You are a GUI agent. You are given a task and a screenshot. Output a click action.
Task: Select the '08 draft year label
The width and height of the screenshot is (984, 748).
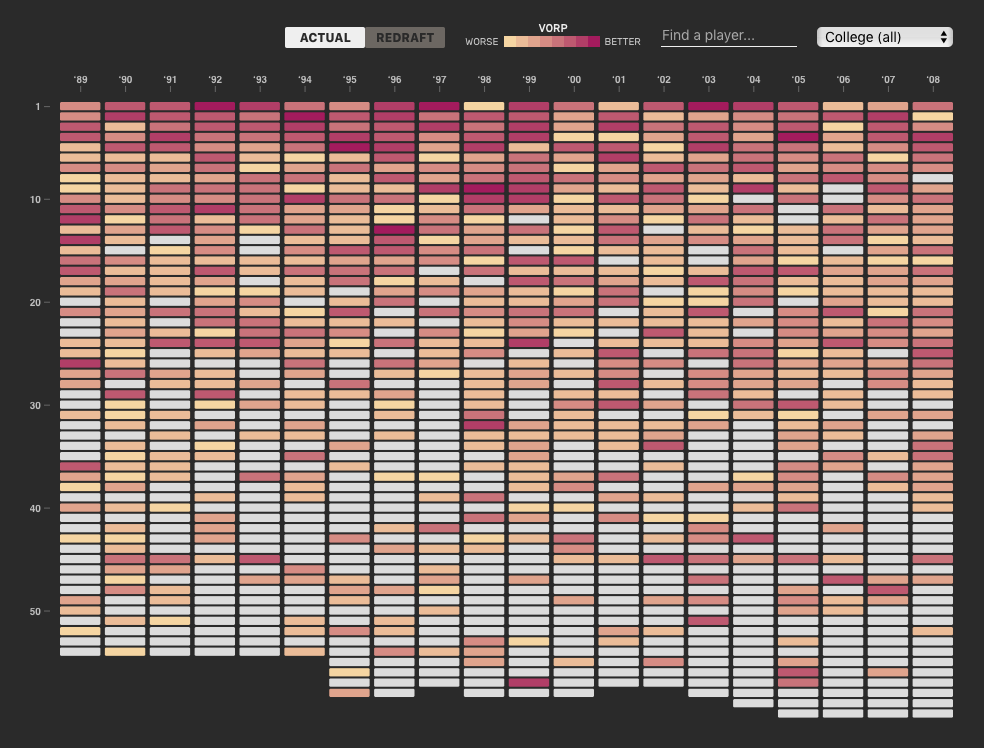tap(933, 80)
